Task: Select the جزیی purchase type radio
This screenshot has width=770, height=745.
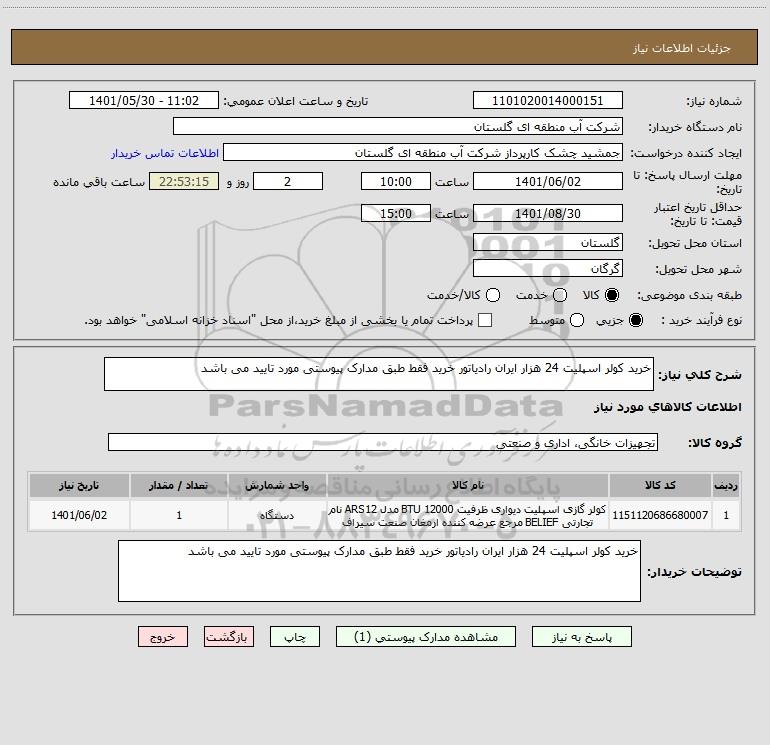Action: [x=635, y=320]
